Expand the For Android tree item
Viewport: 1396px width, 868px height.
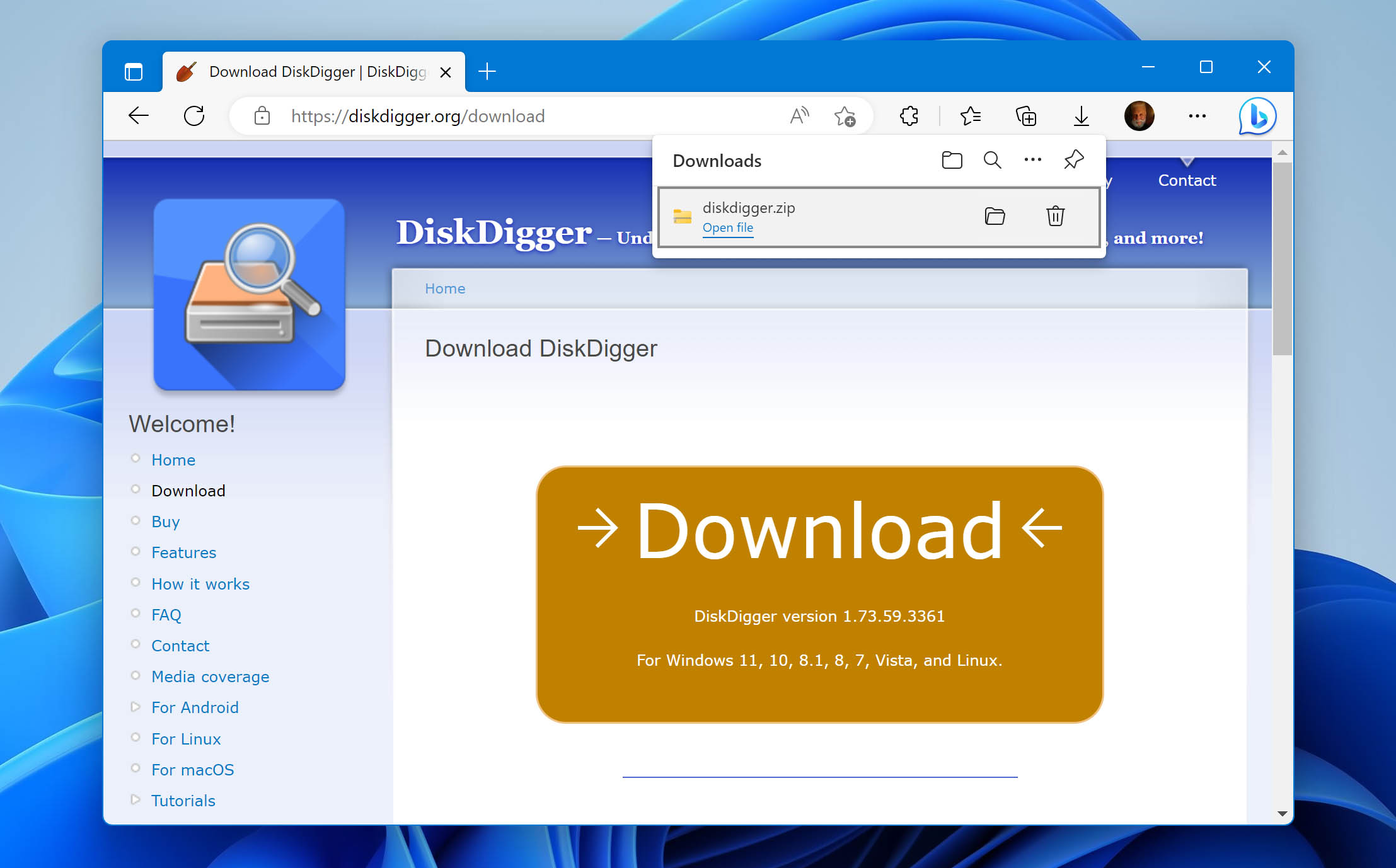136,707
